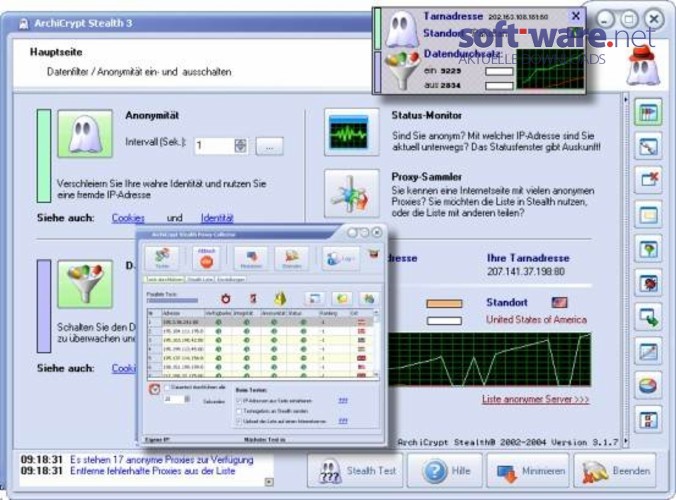The height and width of the screenshot is (500, 676).
Task: Click the sidebar ladybug icon
Action: [648, 282]
